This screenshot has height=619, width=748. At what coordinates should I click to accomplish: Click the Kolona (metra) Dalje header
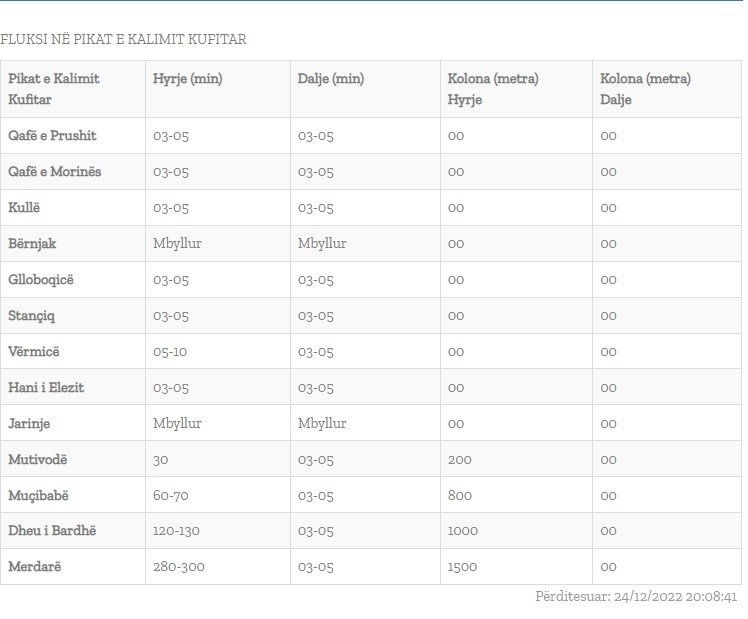(x=645, y=89)
